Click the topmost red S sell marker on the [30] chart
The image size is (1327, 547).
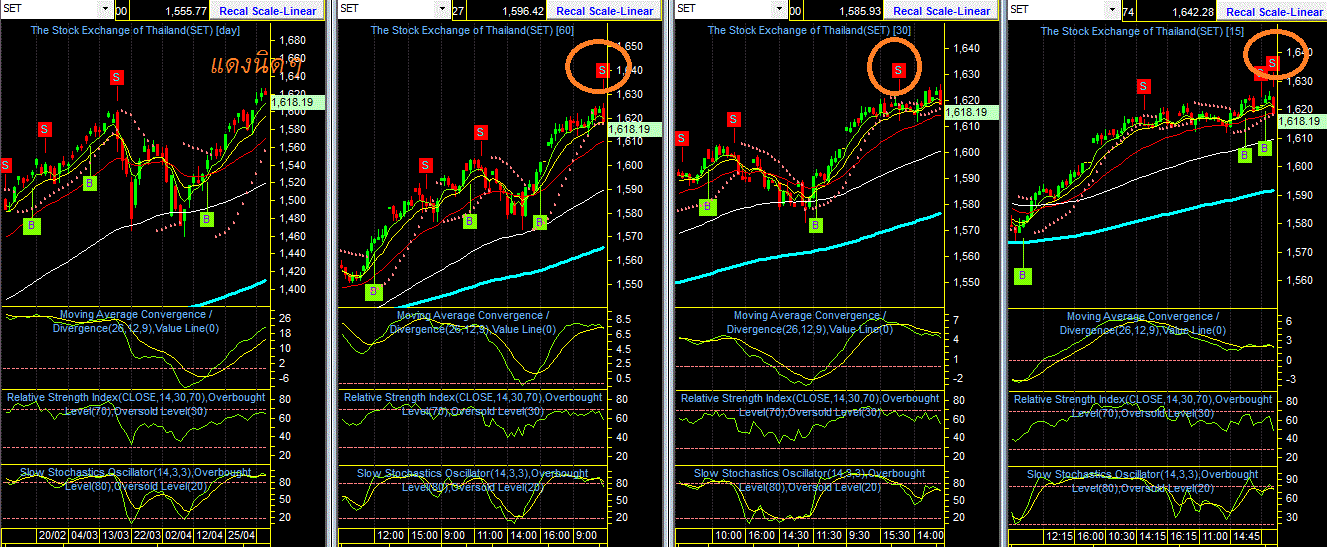pos(898,69)
